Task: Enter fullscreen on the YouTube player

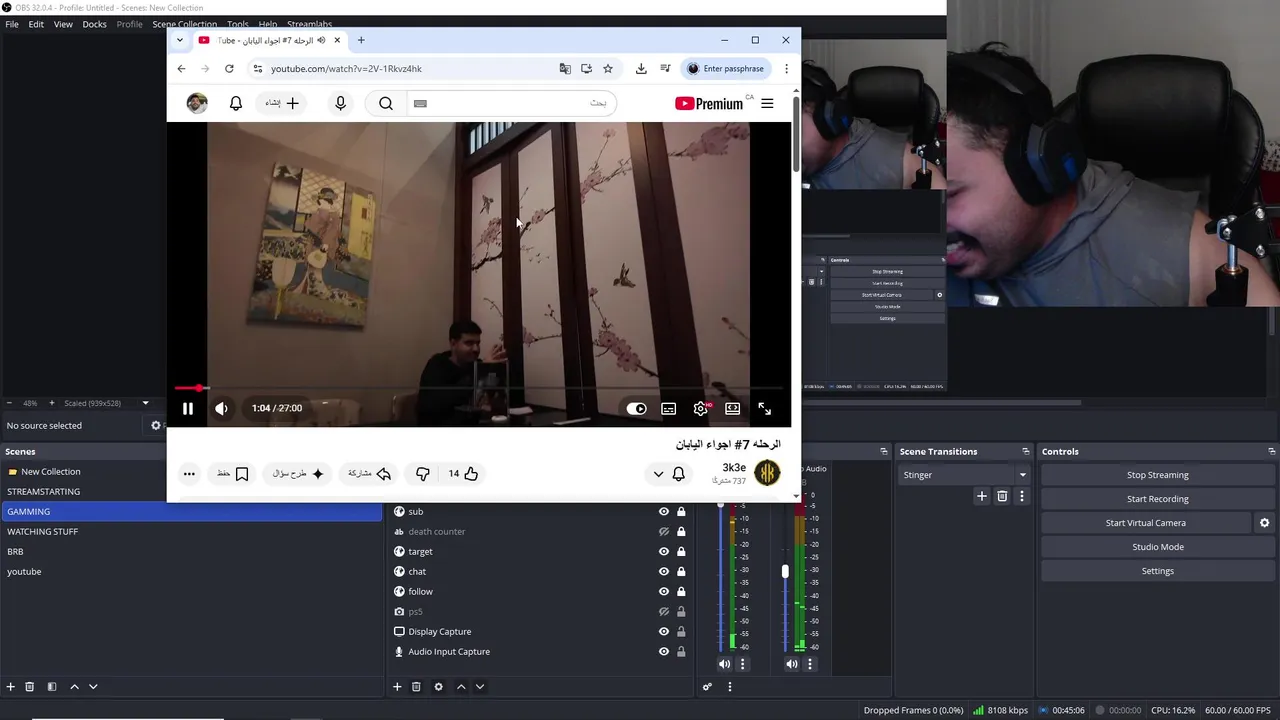Action: coord(764,408)
